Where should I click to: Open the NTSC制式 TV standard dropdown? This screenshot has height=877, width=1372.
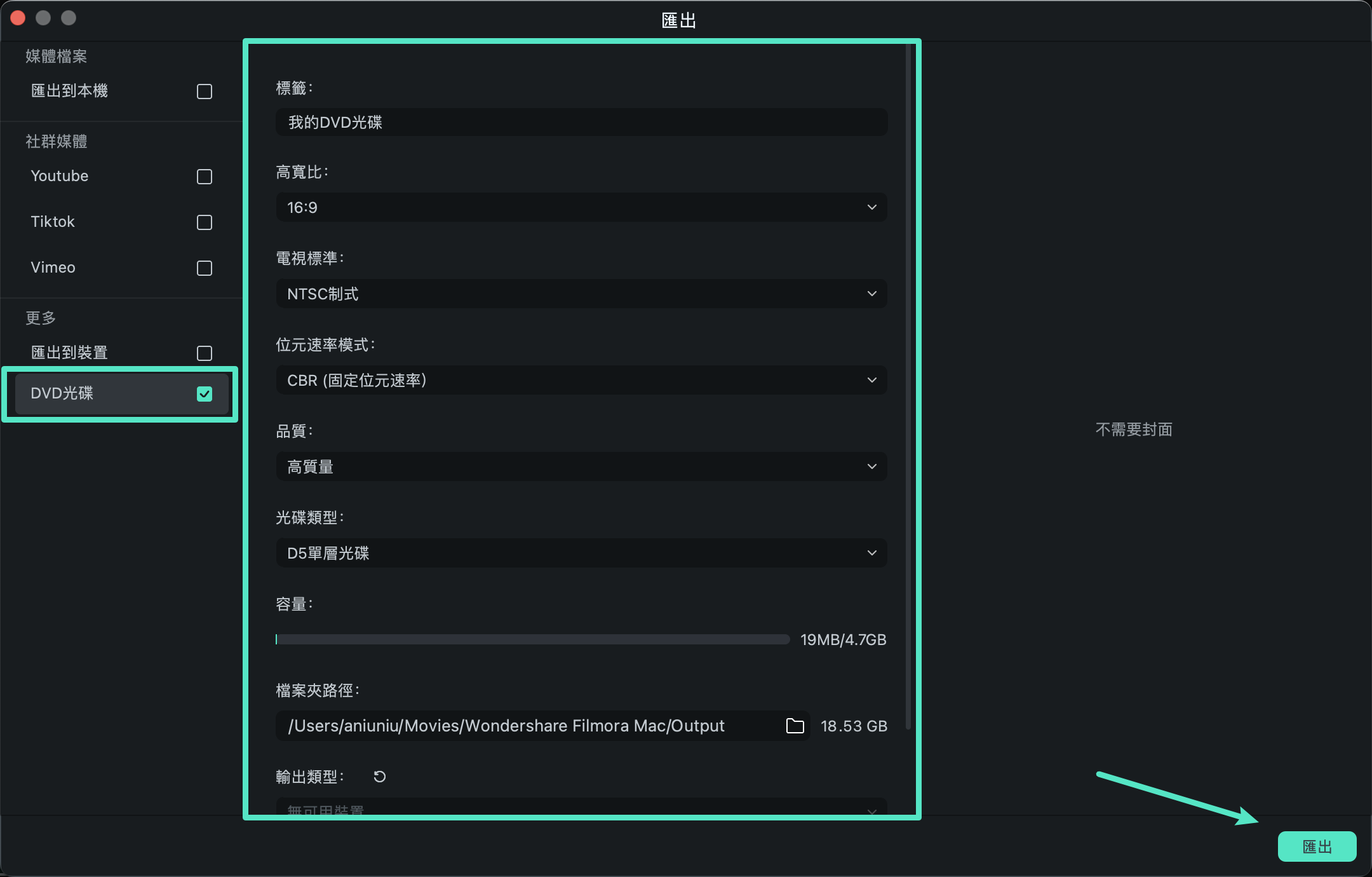click(x=581, y=294)
